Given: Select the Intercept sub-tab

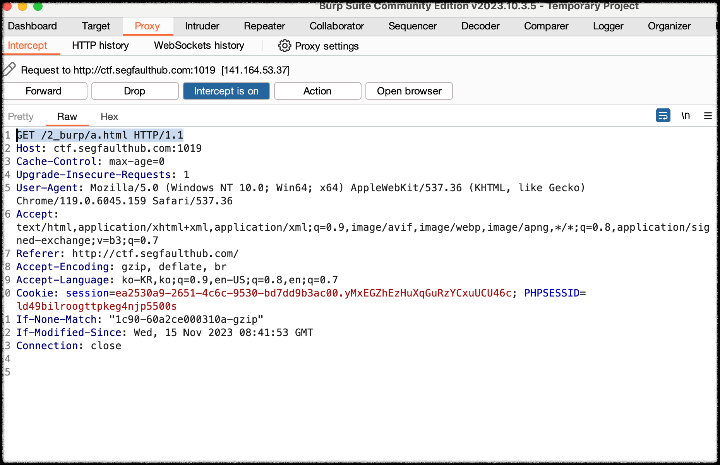Looking at the screenshot, I should pos(28,45).
